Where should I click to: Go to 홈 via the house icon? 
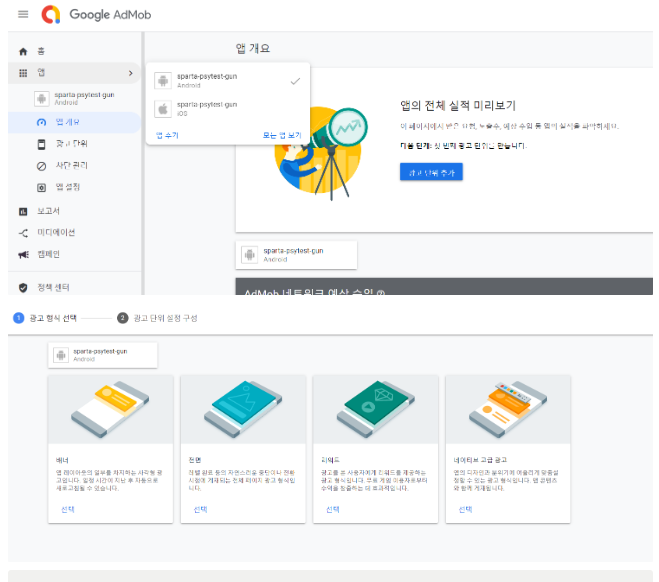coord(23,52)
